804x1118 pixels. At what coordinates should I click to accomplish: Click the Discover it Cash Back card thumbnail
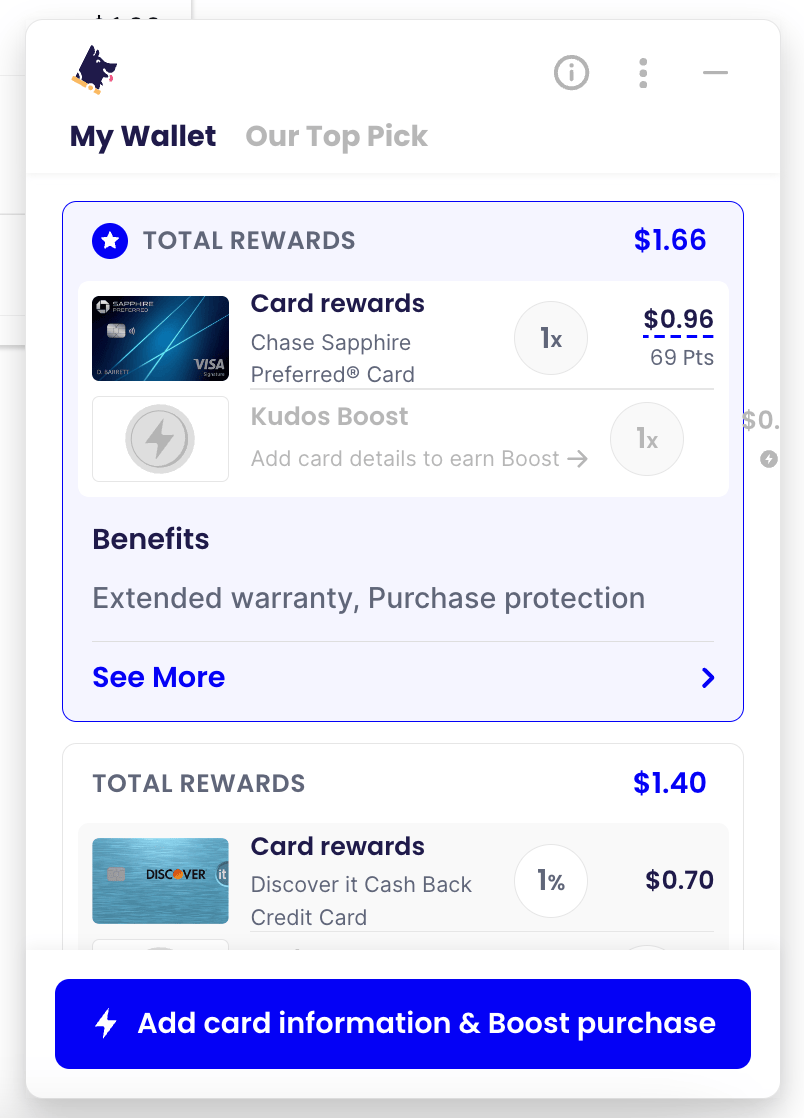(x=160, y=880)
